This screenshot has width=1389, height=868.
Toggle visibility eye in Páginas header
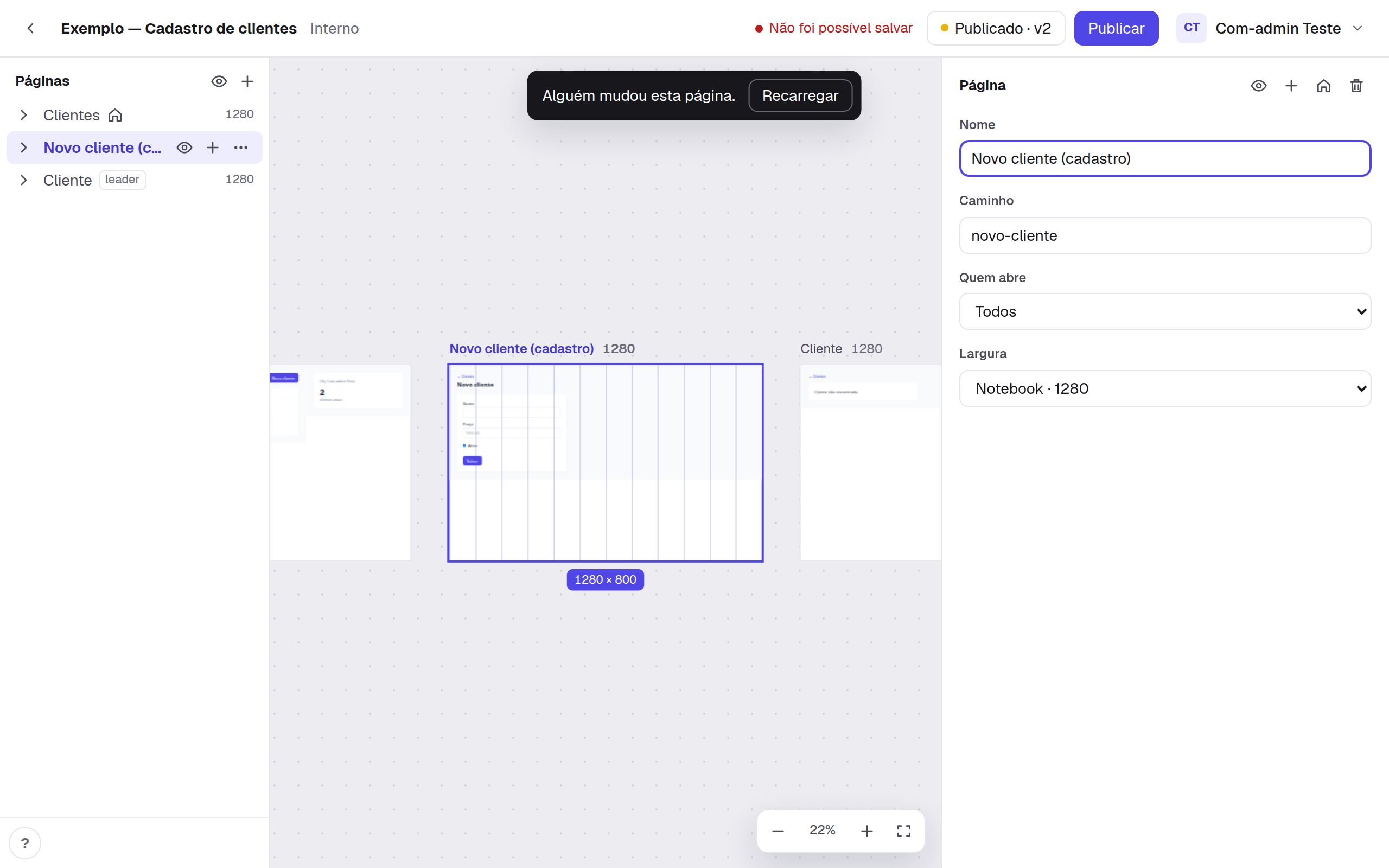pyautogui.click(x=219, y=81)
